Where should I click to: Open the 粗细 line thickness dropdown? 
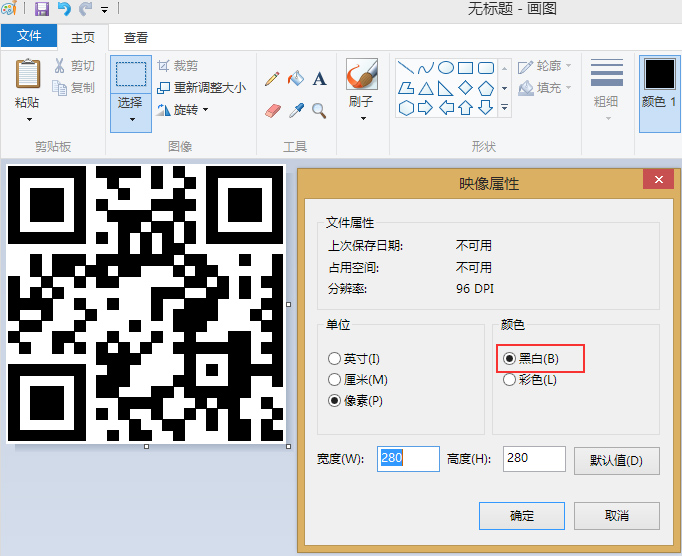607,90
